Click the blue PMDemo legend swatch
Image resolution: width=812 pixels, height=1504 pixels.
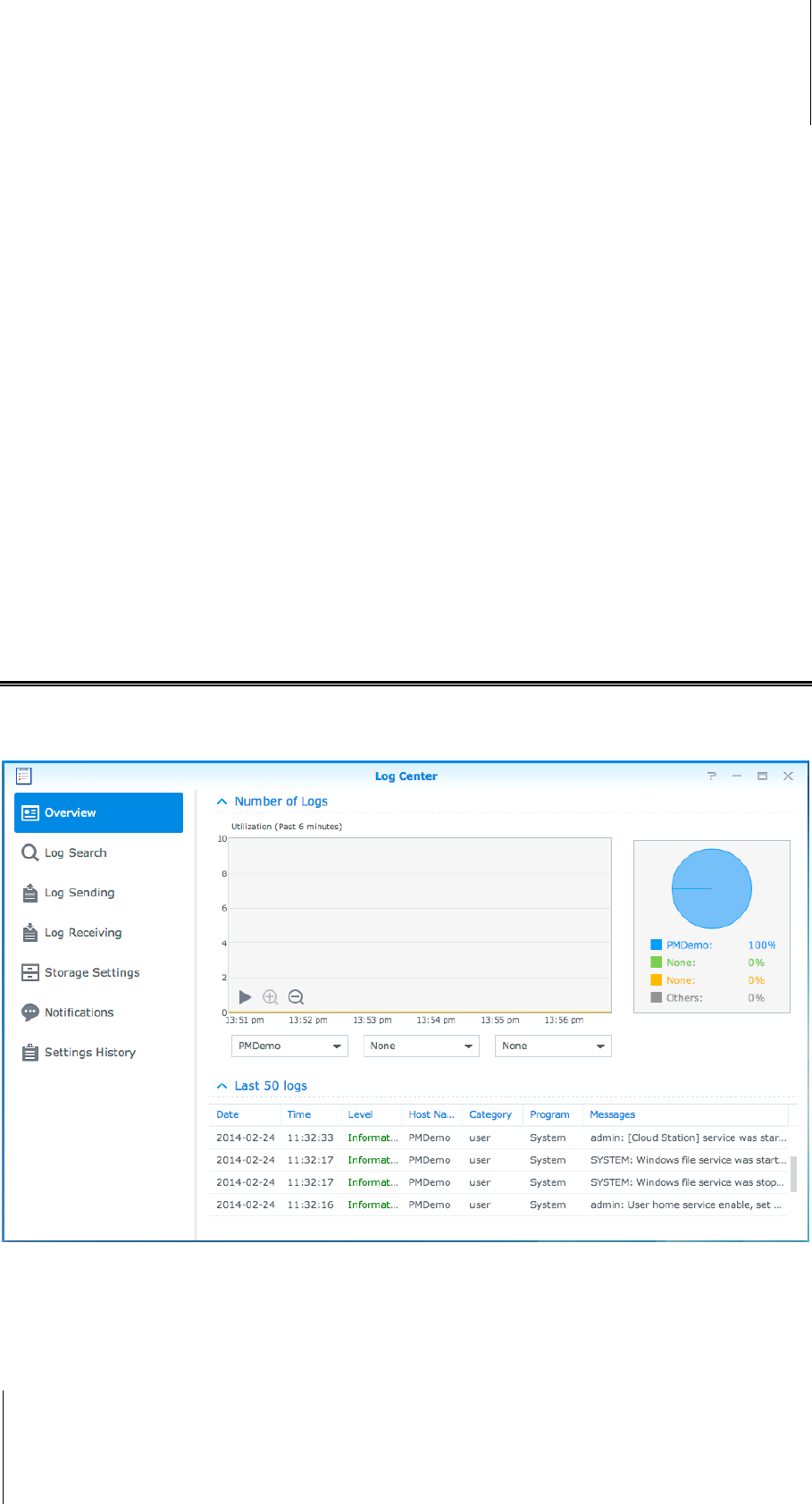[657, 945]
